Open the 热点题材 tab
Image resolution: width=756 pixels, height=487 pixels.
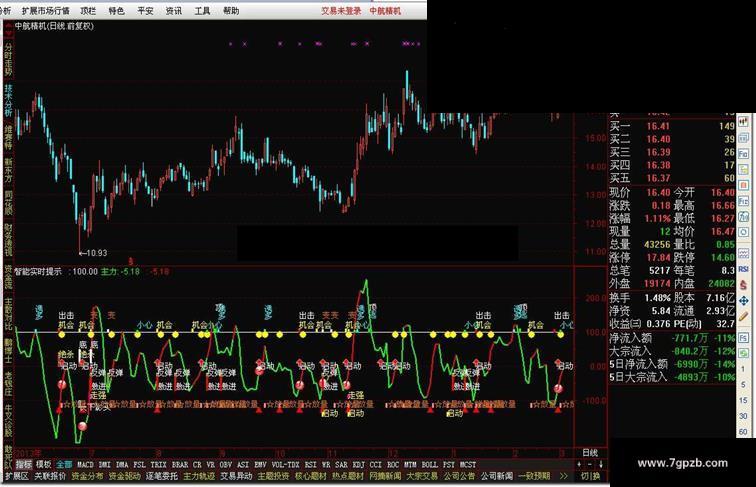pyautogui.click(x=348, y=476)
